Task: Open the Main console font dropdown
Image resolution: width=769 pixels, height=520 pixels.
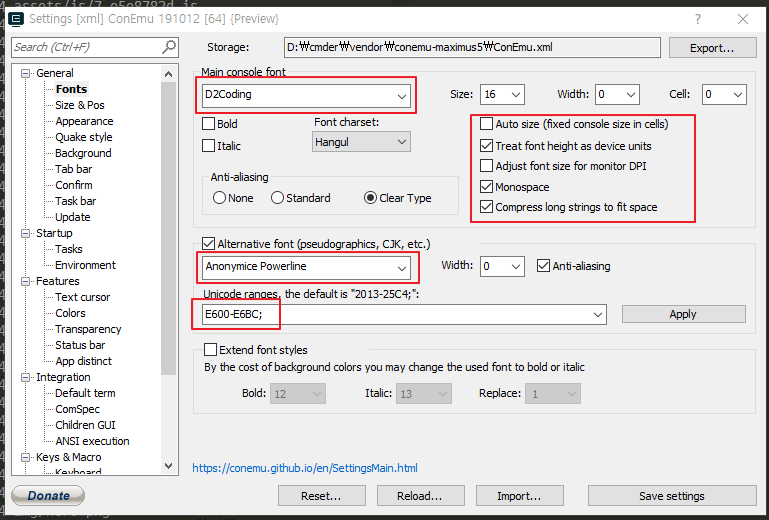Action: tap(401, 96)
